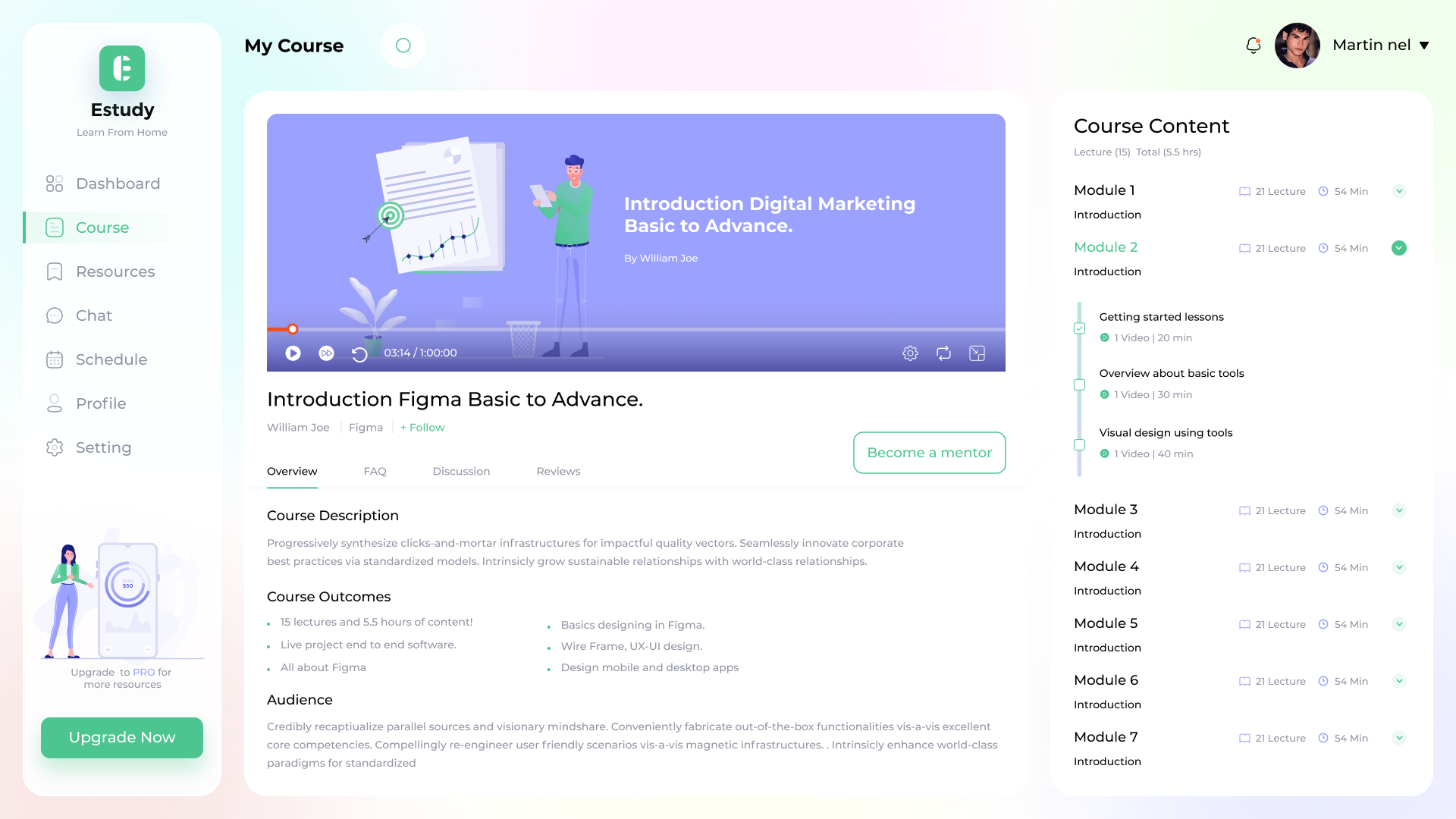The width and height of the screenshot is (1456, 819).
Task: Open the Martin nel profile dropdown
Action: pyautogui.click(x=1382, y=45)
